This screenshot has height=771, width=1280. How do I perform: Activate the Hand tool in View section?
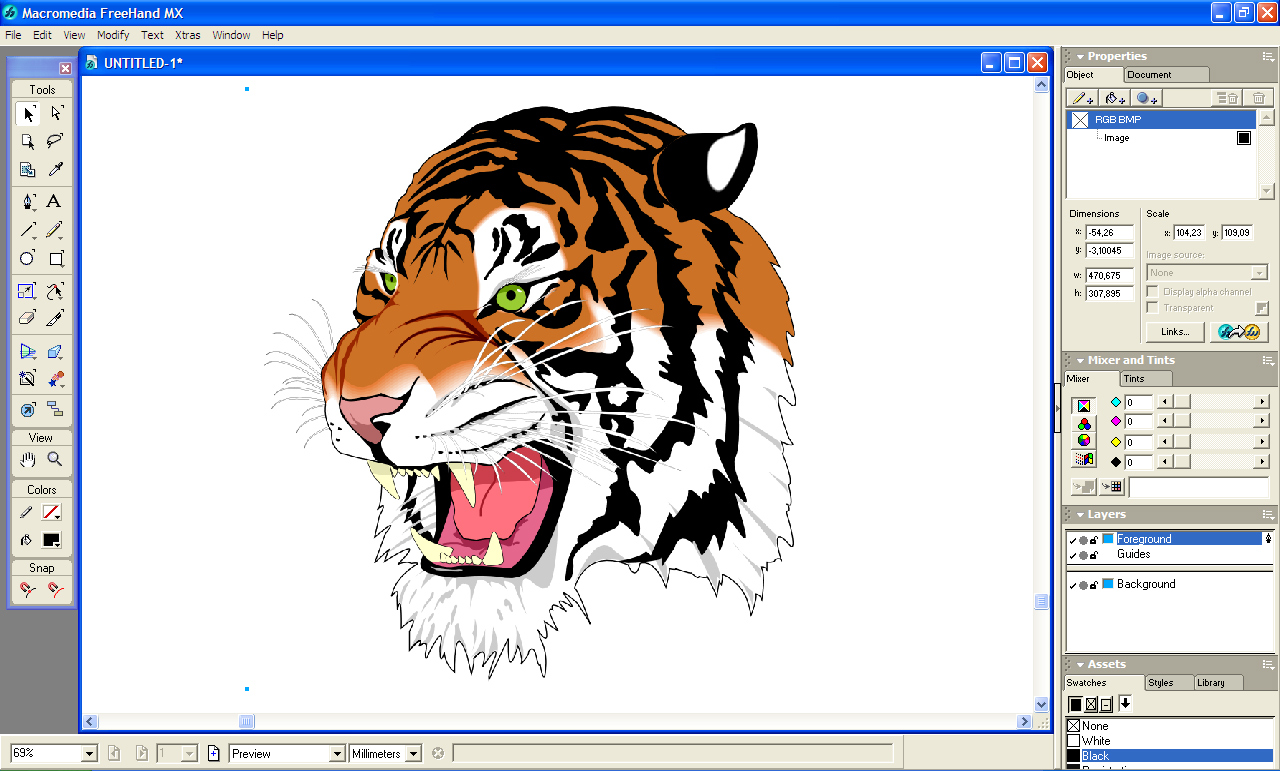[28, 459]
